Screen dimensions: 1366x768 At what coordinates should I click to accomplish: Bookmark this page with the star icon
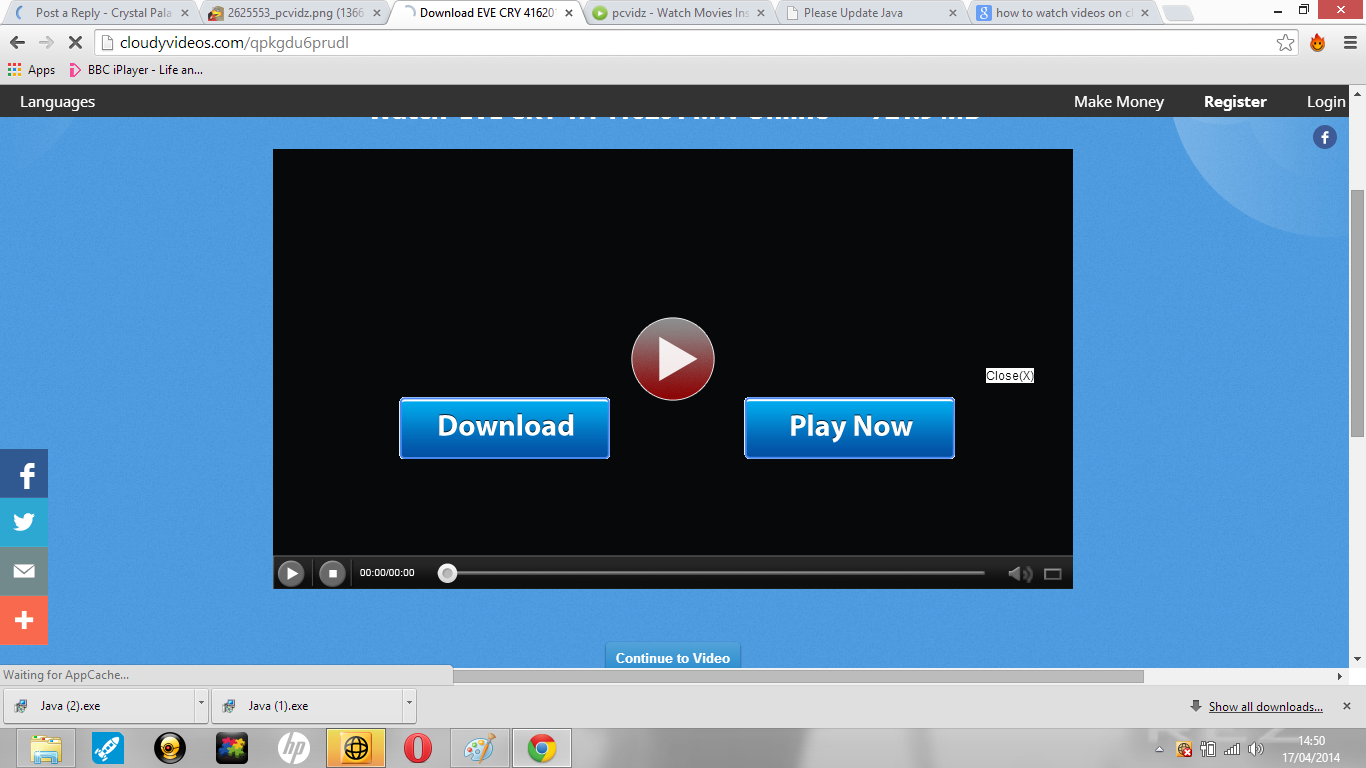[x=1285, y=43]
